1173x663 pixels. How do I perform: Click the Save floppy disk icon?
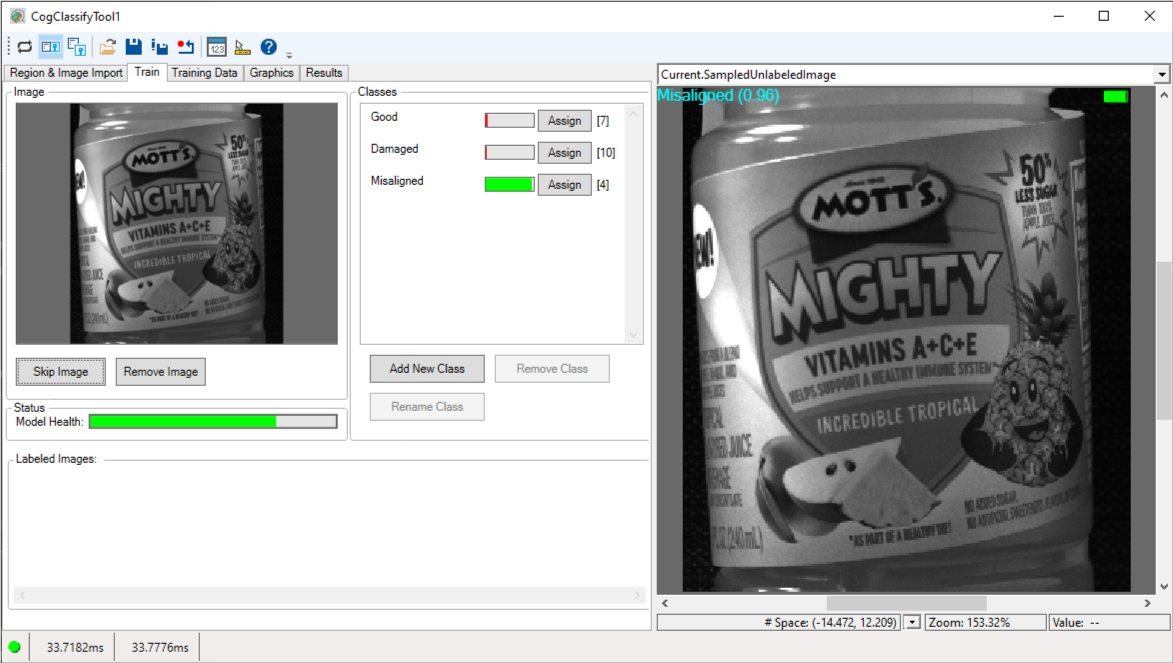click(x=133, y=47)
